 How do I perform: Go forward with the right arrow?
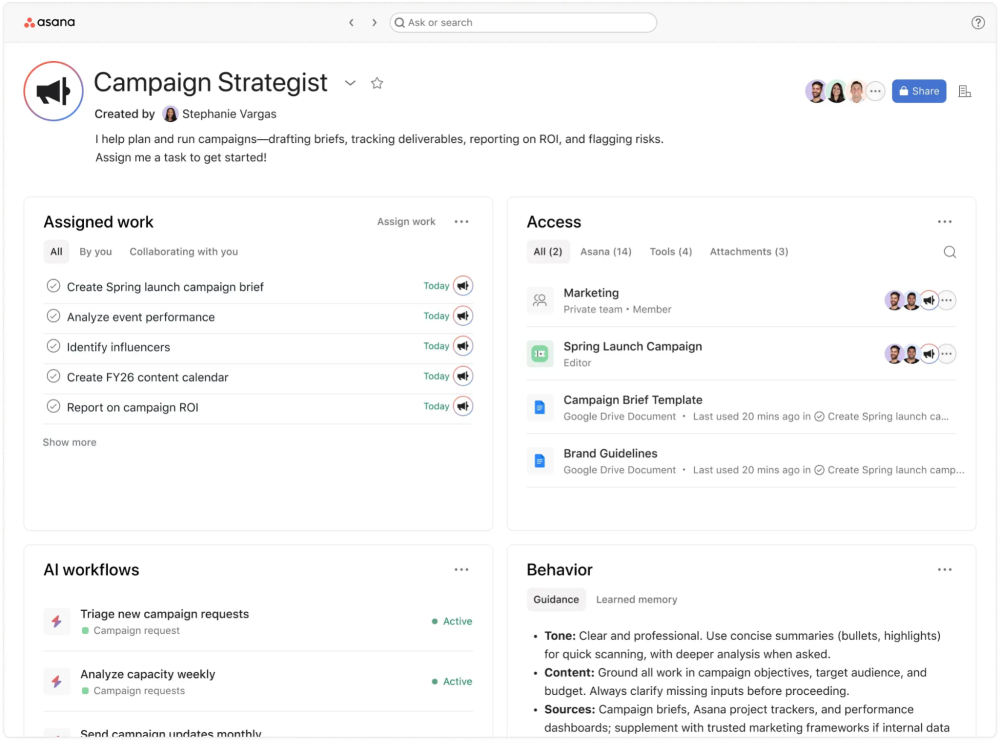coord(374,22)
